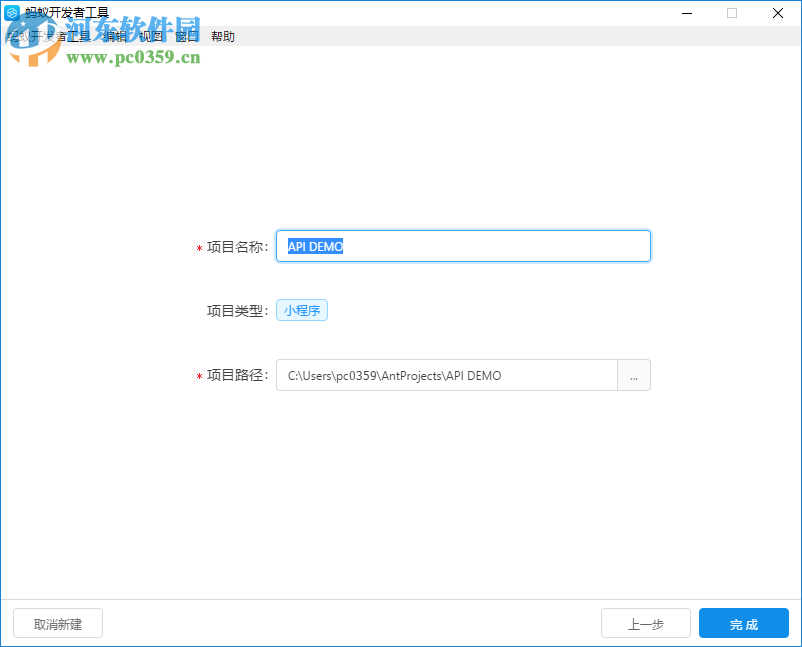Image resolution: width=802 pixels, height=647 pixels.
Task: Click the Ant Developer Tools logo in title bar
Action: (x=14, y=13)
